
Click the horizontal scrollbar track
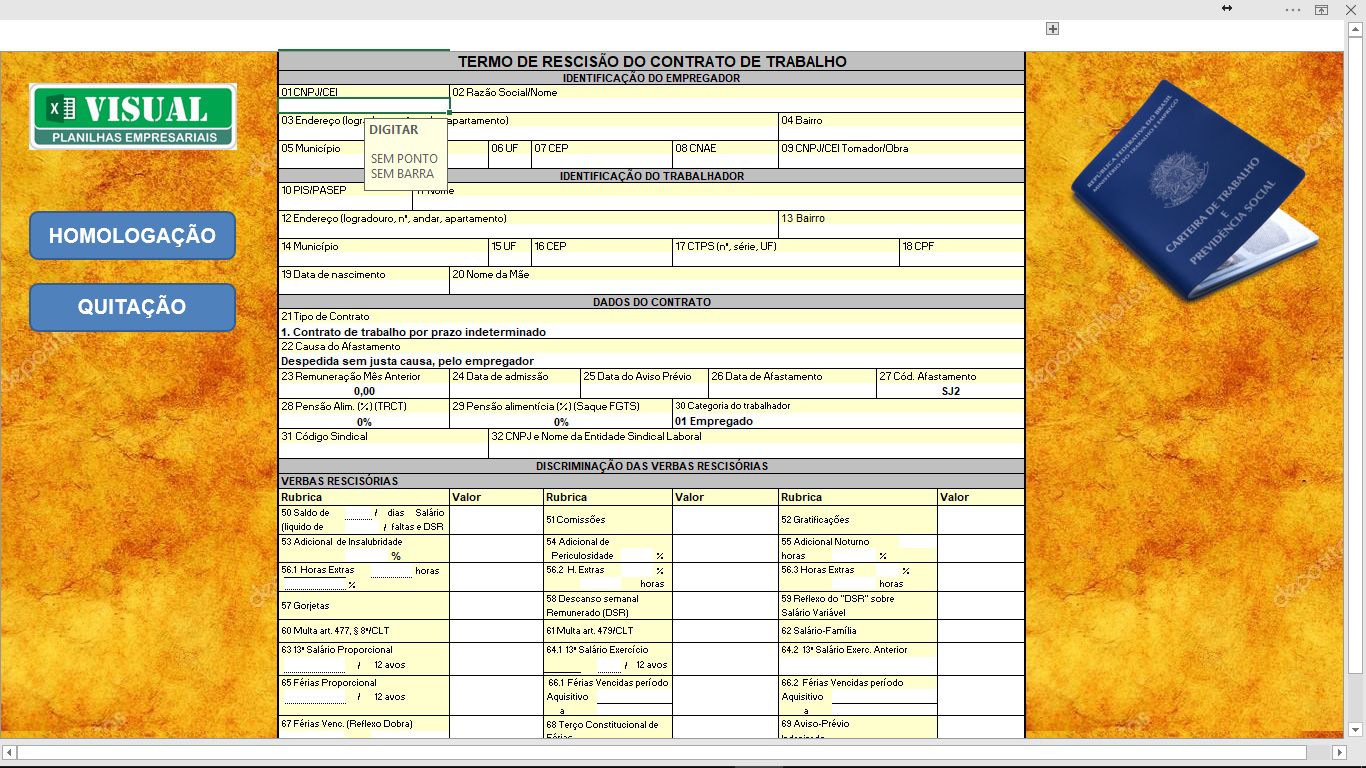pyautogui.click(x=660, y=752)
